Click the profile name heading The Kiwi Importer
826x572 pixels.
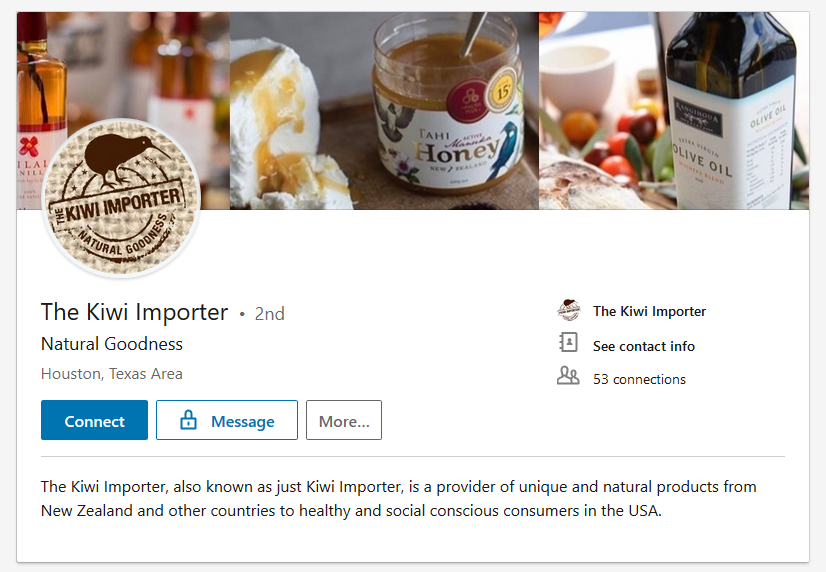point(134,312)
